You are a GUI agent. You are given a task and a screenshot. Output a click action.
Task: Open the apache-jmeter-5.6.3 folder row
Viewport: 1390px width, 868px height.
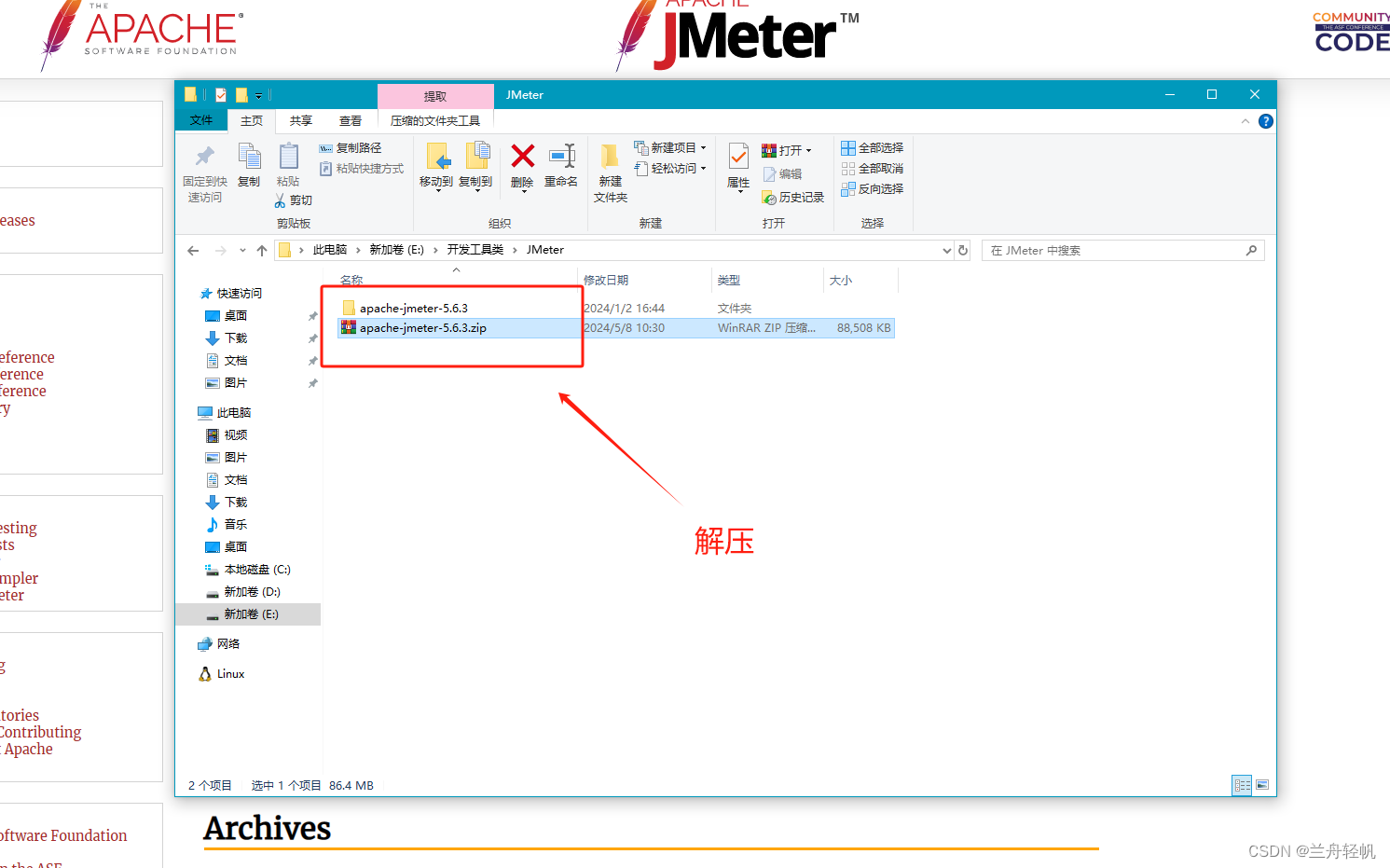[616, 309]
